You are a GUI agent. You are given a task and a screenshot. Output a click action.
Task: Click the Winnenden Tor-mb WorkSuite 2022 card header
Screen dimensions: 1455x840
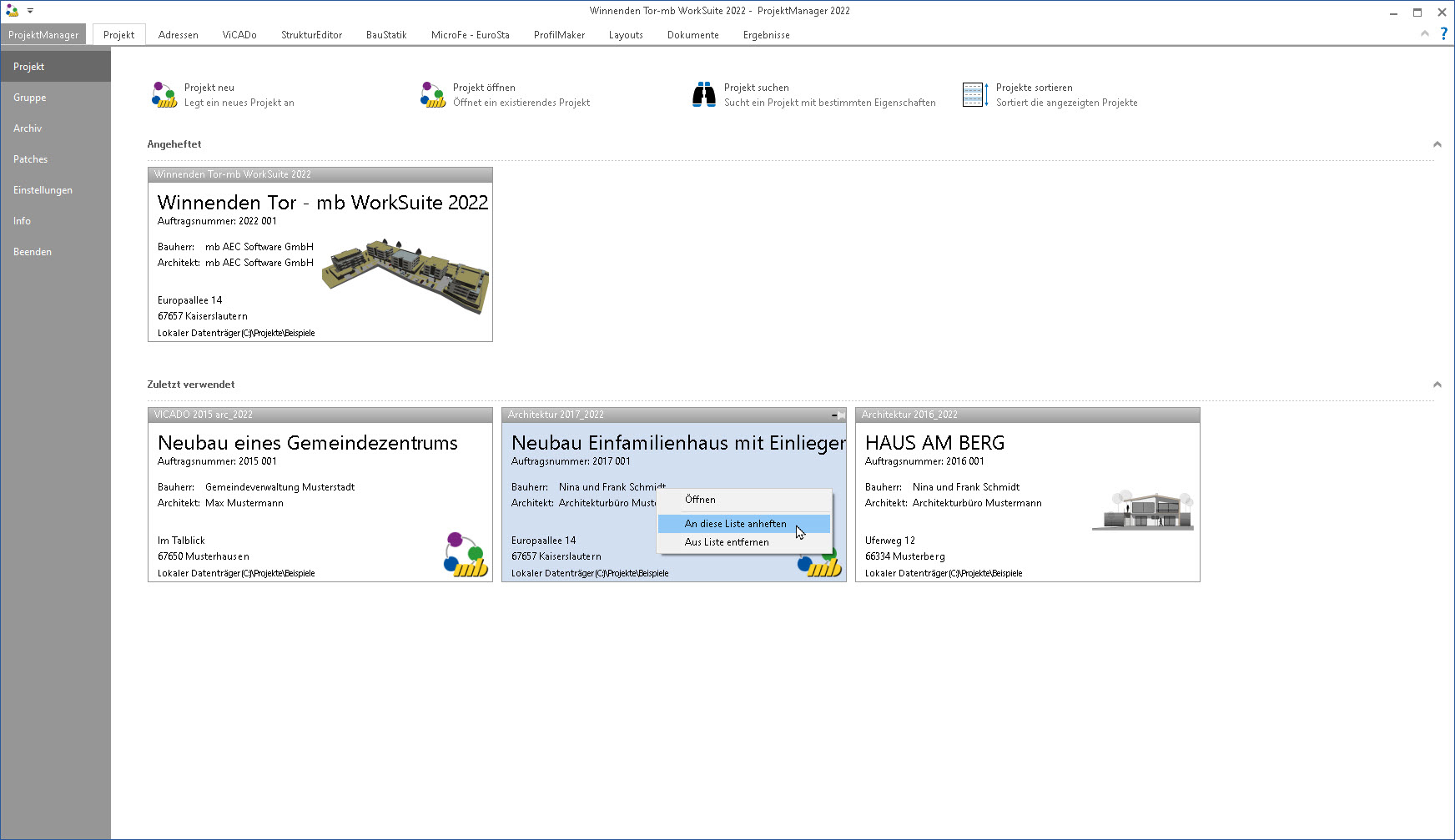[x=320, y=174]
